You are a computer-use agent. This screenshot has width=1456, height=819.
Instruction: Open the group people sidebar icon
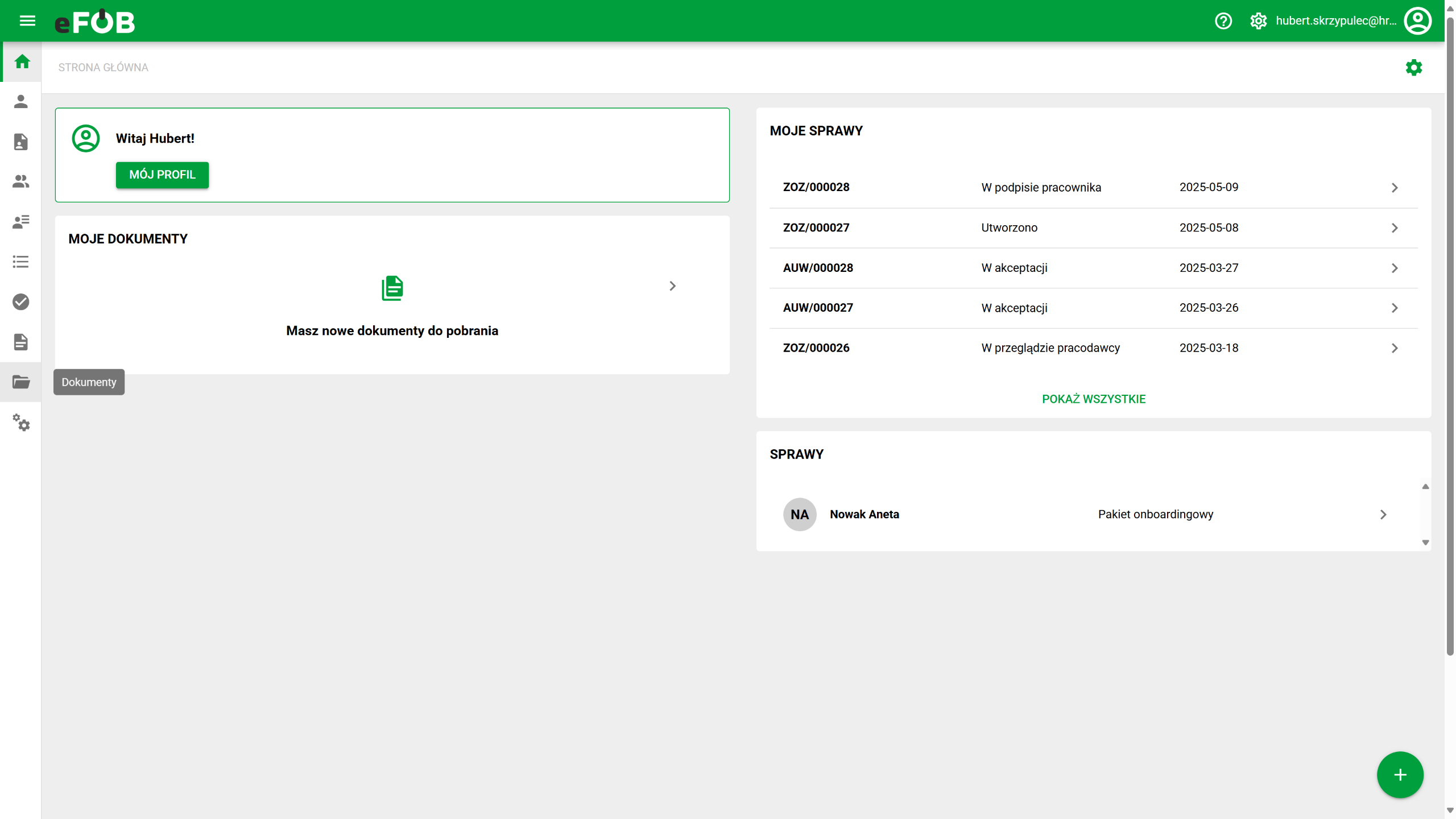(x=21, y=181)
